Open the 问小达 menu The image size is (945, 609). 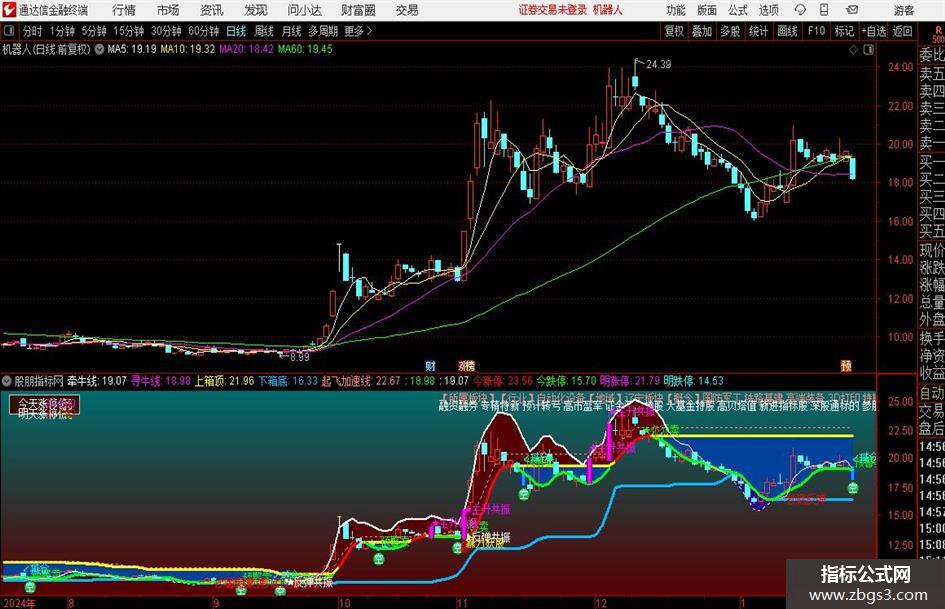[304, 10]
